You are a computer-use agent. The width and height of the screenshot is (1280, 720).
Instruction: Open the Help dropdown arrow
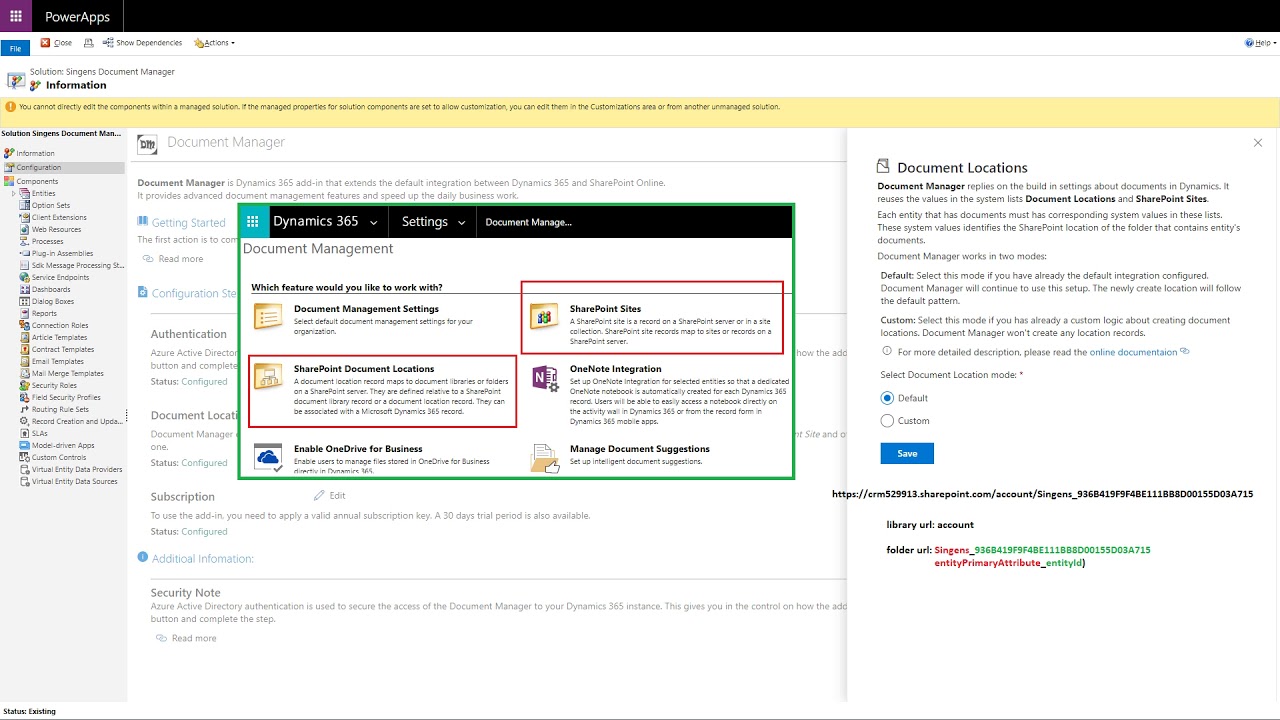tap(1274, 43)
